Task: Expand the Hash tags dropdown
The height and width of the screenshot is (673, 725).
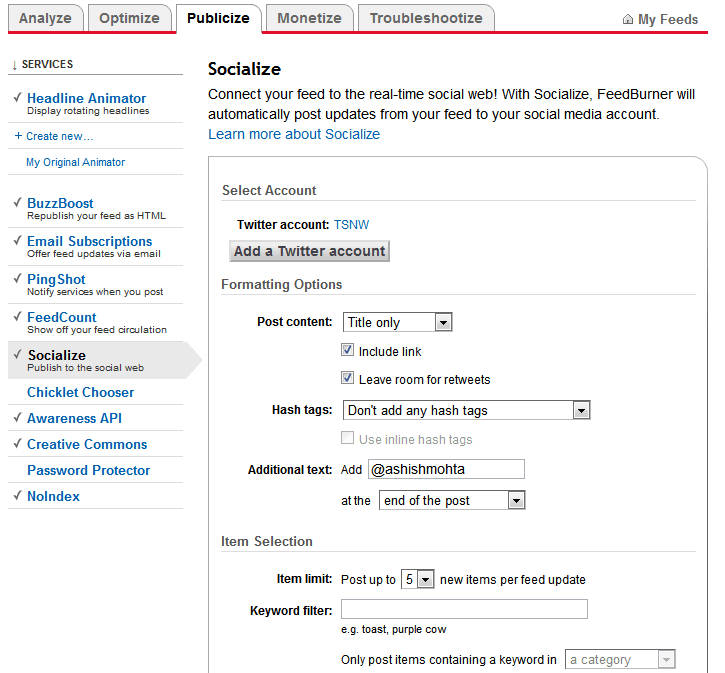Action: pos(466,410)
